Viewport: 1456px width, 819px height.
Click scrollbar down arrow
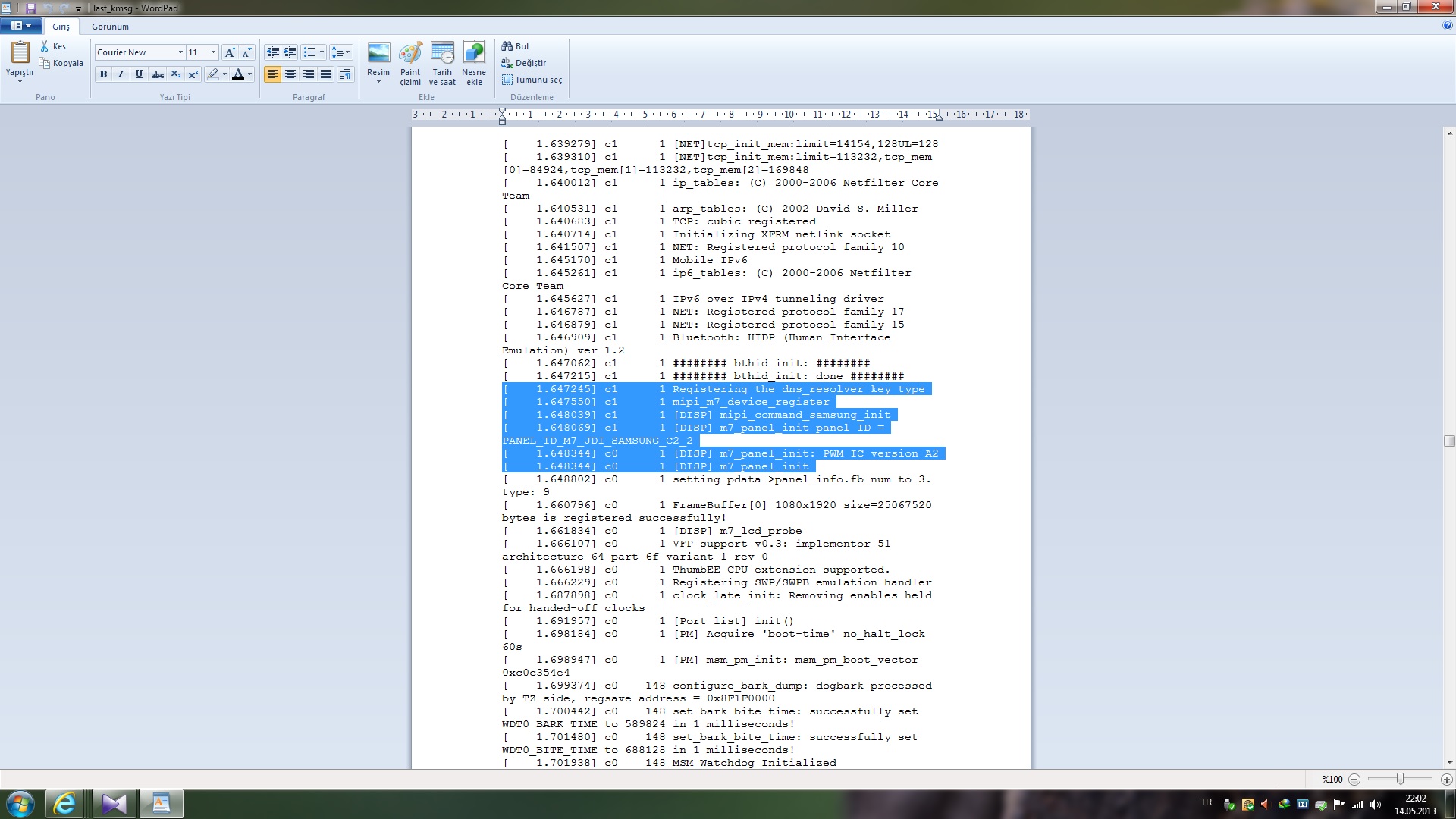[1449, 762]
